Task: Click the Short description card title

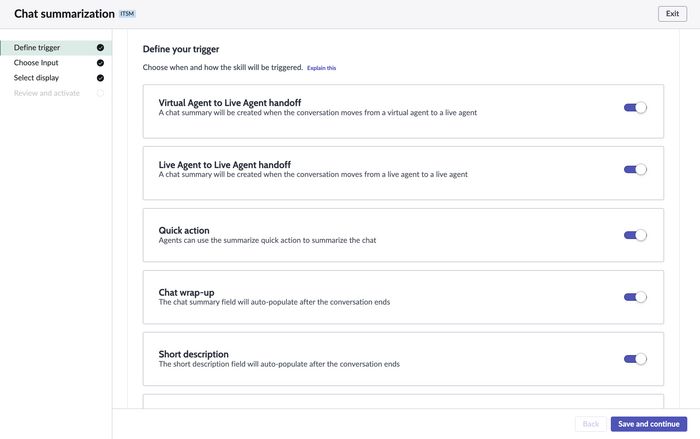Action: point(193,354)
